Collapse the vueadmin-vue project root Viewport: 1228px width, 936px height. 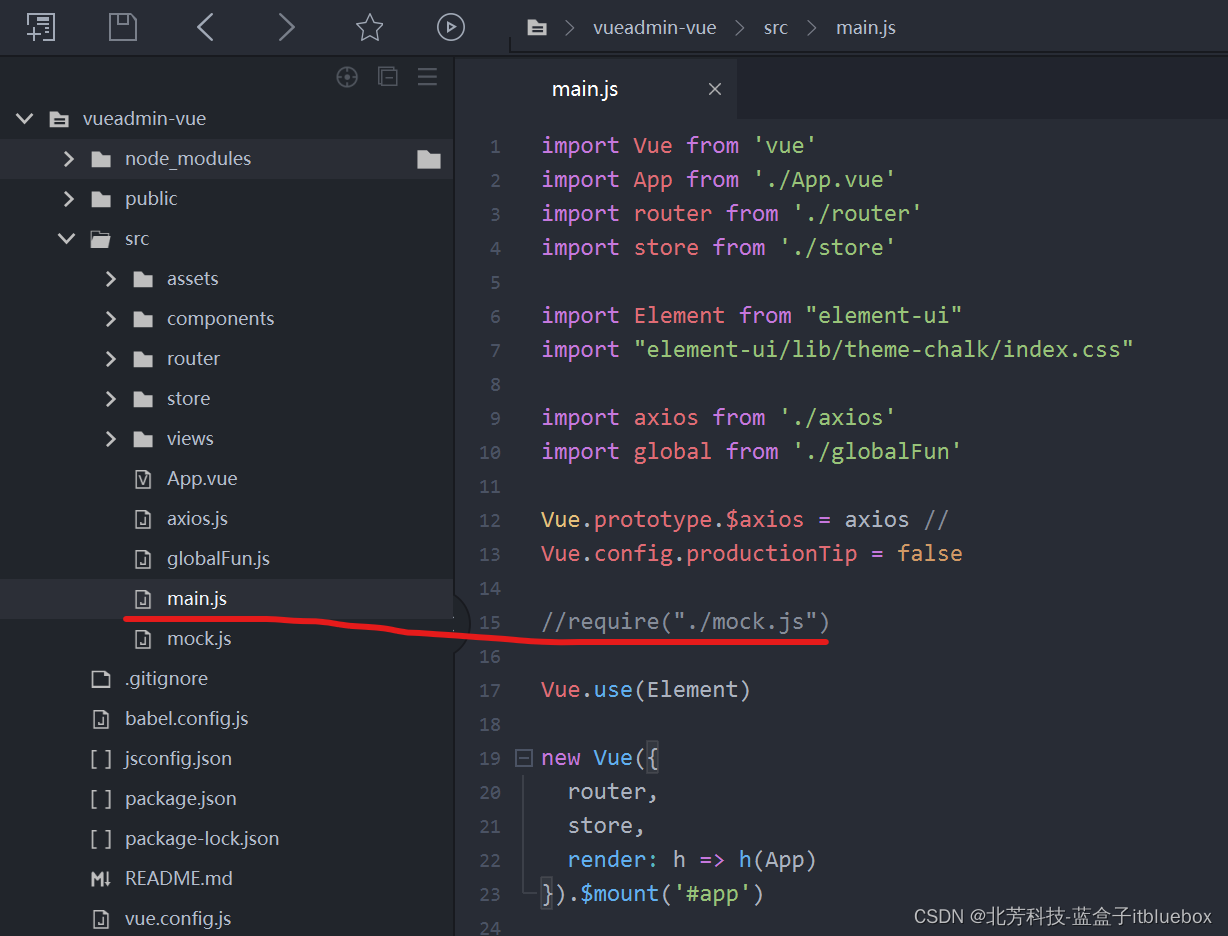pos(25,119)
